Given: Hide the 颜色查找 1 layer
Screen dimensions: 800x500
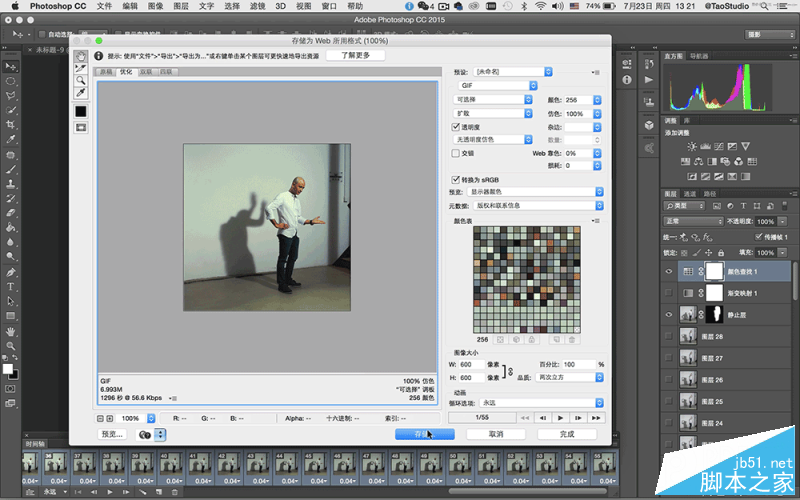Looking at the screenshot, I should coord(669,271).
